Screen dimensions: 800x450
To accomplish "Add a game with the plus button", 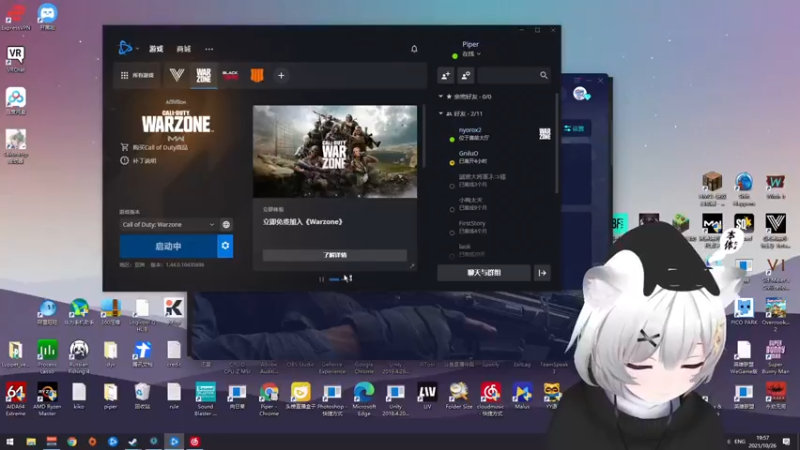I will click(281, 76).
